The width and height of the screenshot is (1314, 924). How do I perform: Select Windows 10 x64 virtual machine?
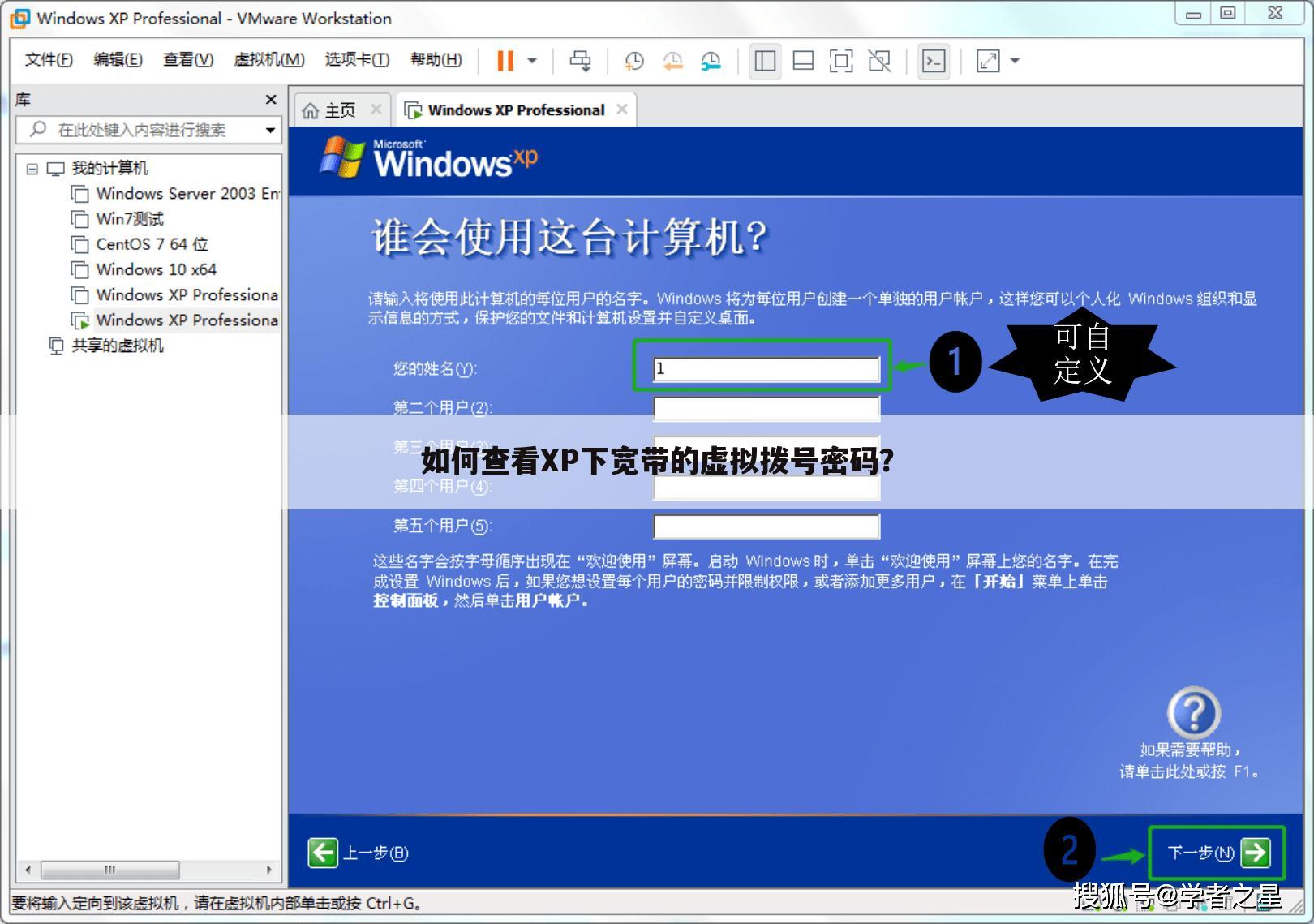point(144,269)
